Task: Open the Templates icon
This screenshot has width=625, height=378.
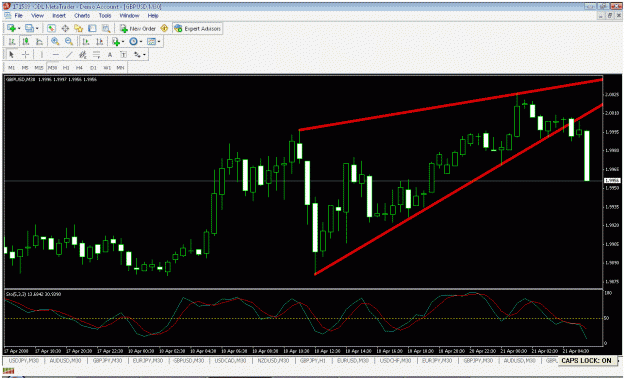Action: [x=151, y=41]
